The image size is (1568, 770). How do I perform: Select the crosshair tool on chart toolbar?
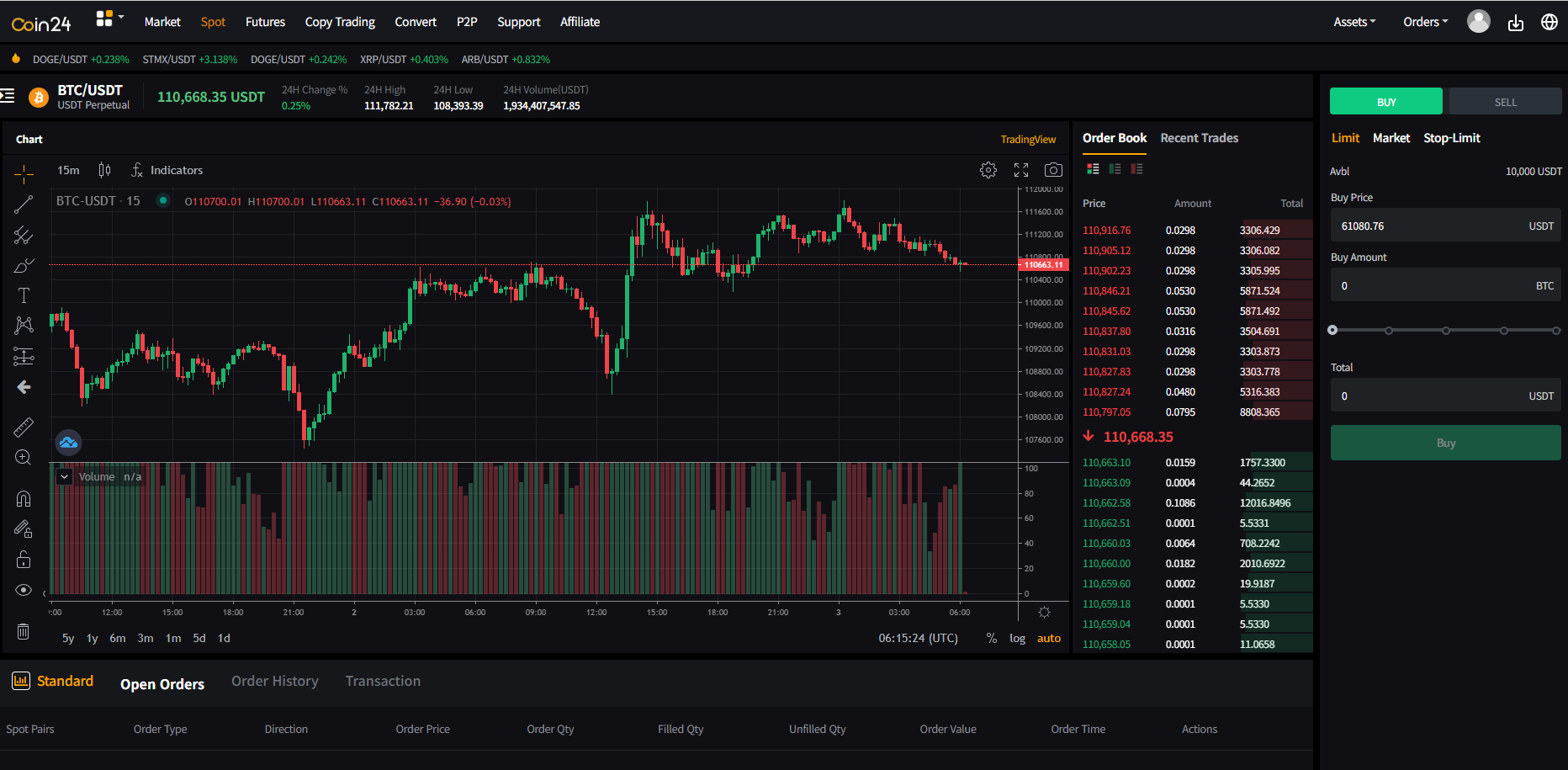coord(24,173)
